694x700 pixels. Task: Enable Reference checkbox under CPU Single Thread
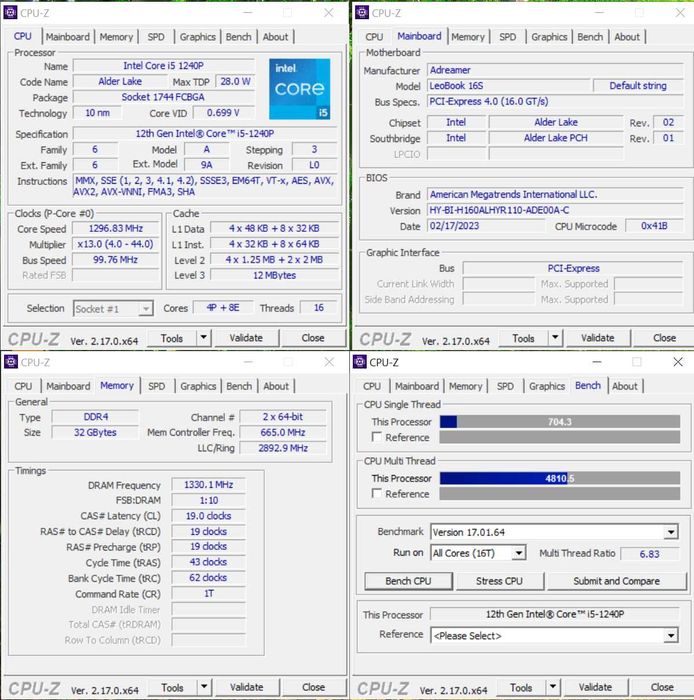377,437
